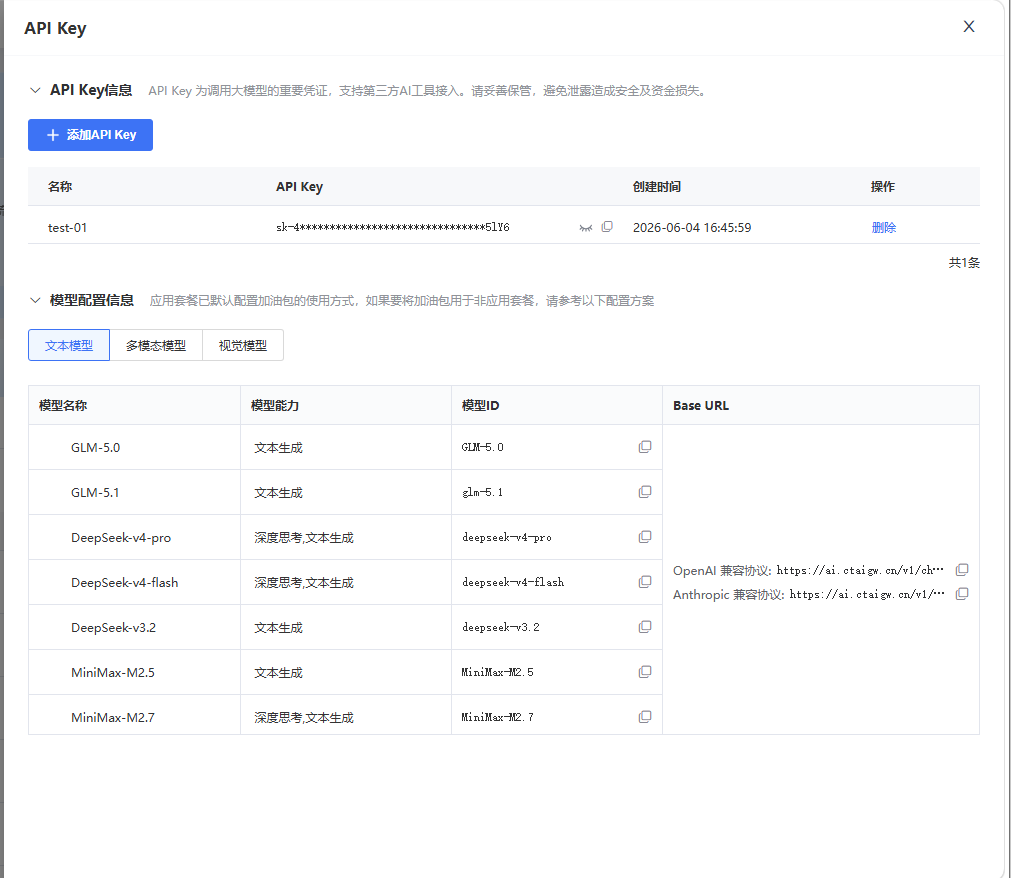
Task: Click the 模型能力 column header
Action: 275,405
